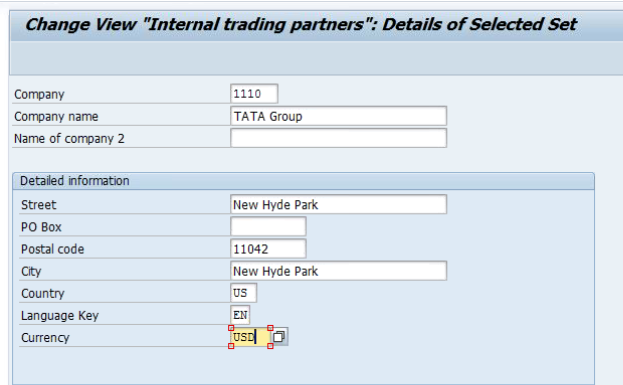Focus the City input field

click(x=339, y=271)
